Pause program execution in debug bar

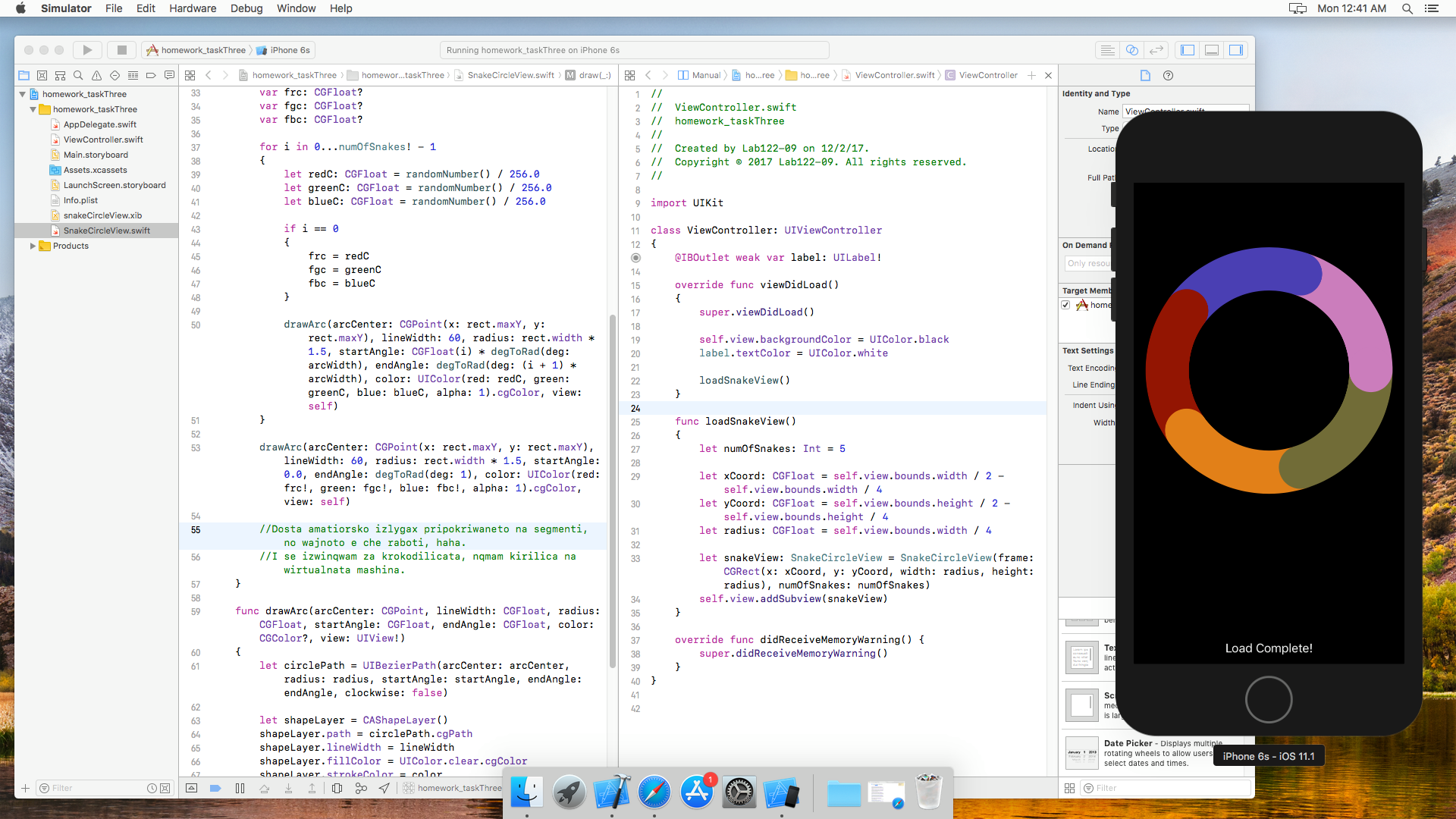[240, 788]
